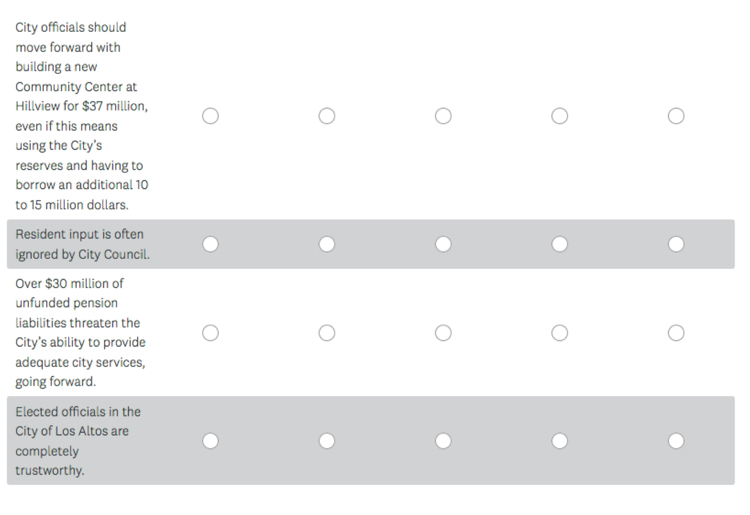750x515 pixels.
Task: Choose first radio for Resident input ignored row
Action: (x=210, y=244)
